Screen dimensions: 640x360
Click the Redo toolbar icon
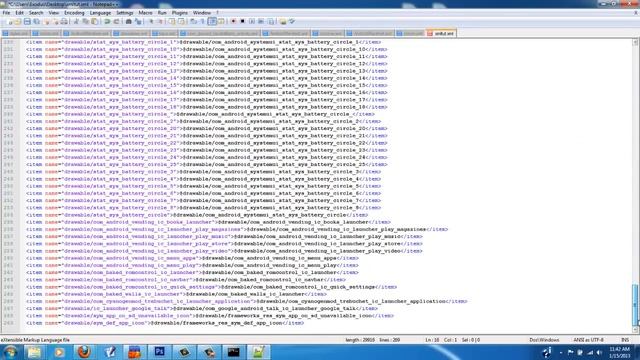(116, 21)
